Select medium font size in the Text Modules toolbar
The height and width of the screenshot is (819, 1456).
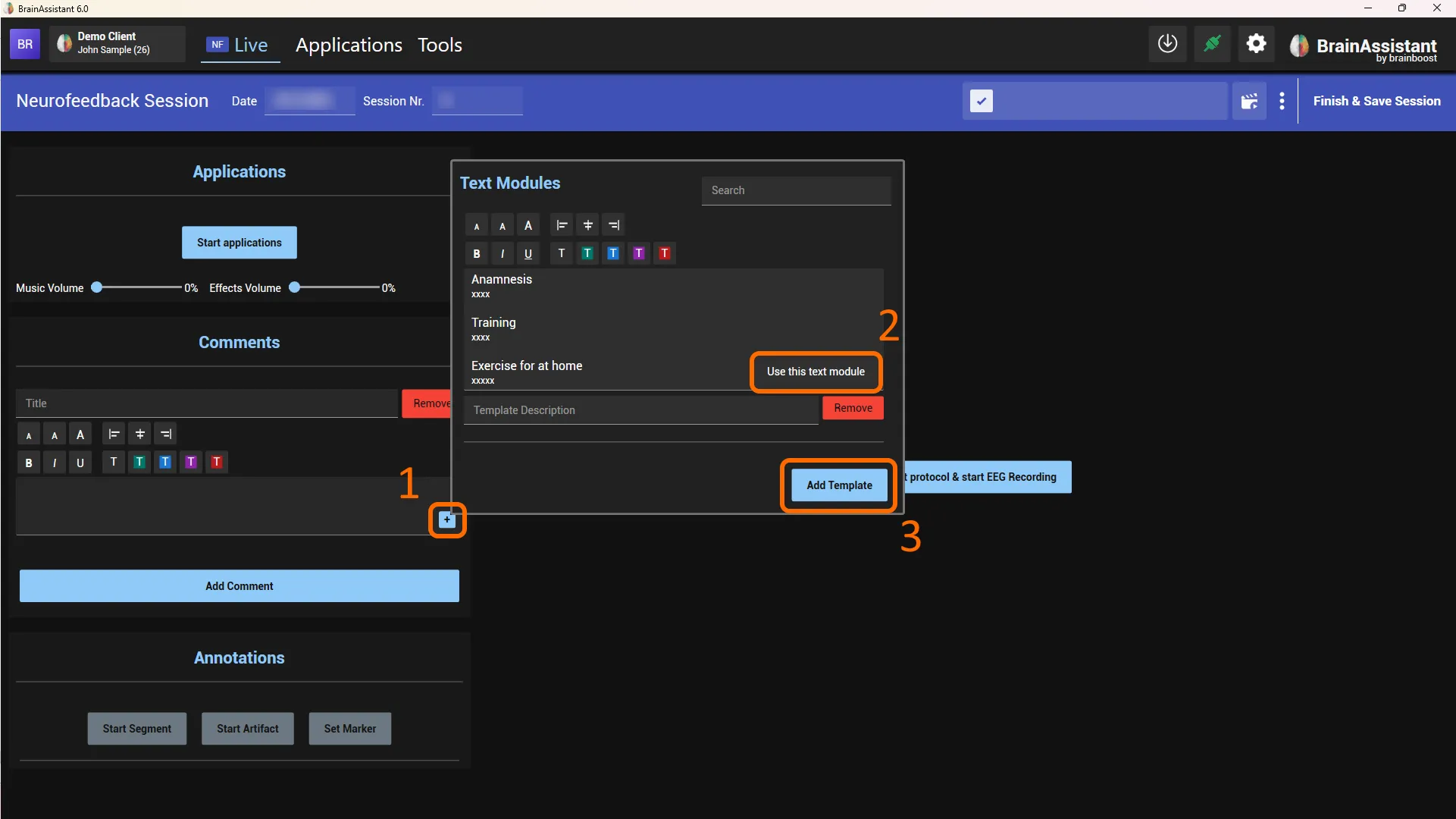pyautogui.click(x=503, y=225)
